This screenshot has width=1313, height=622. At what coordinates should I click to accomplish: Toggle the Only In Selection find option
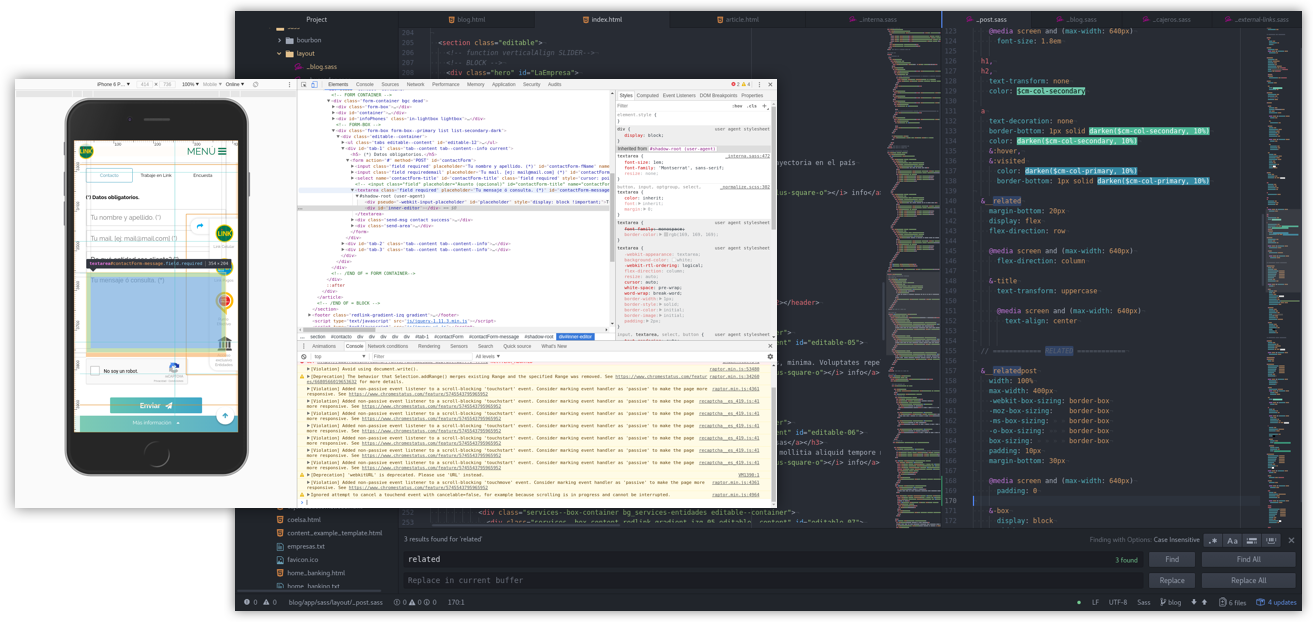click(x=1253, y=540)
